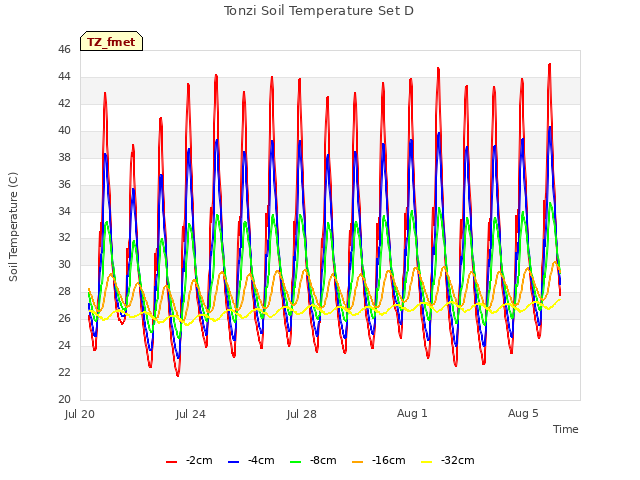
Task: Click the 40 y-axis tick label
Action: point(64,130)
